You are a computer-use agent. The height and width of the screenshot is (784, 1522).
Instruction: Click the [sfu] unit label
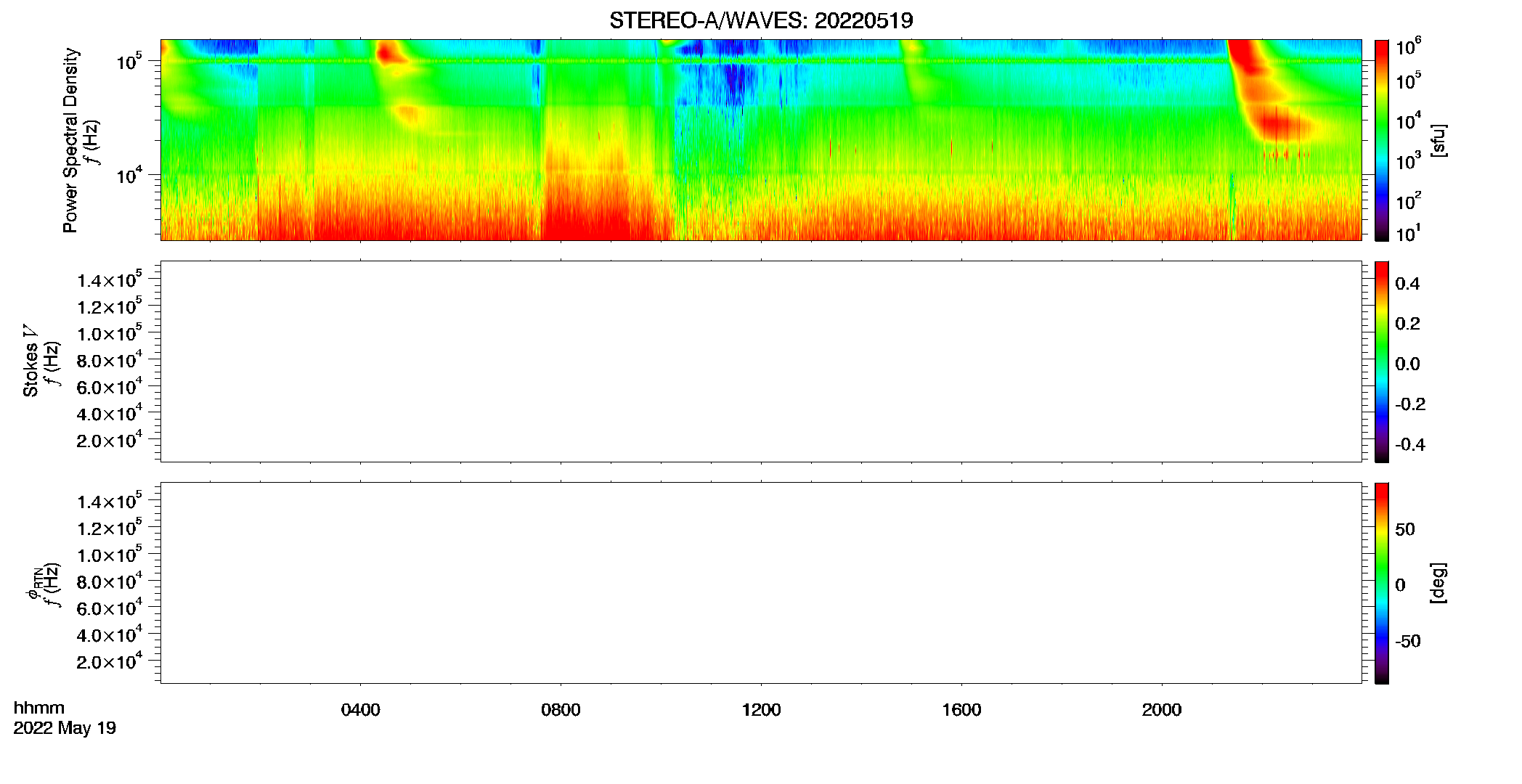pyautogui.click(x=1438, y=141)
